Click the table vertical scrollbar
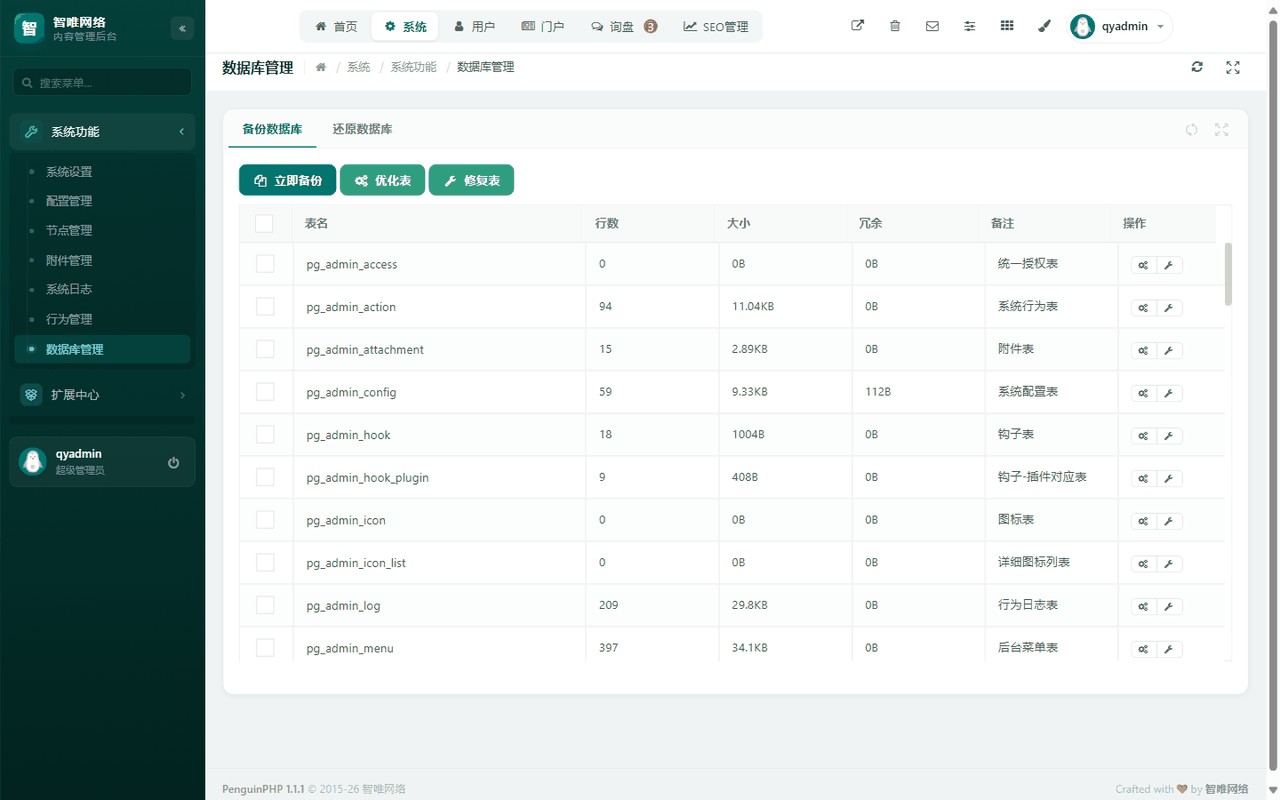 1228,274
